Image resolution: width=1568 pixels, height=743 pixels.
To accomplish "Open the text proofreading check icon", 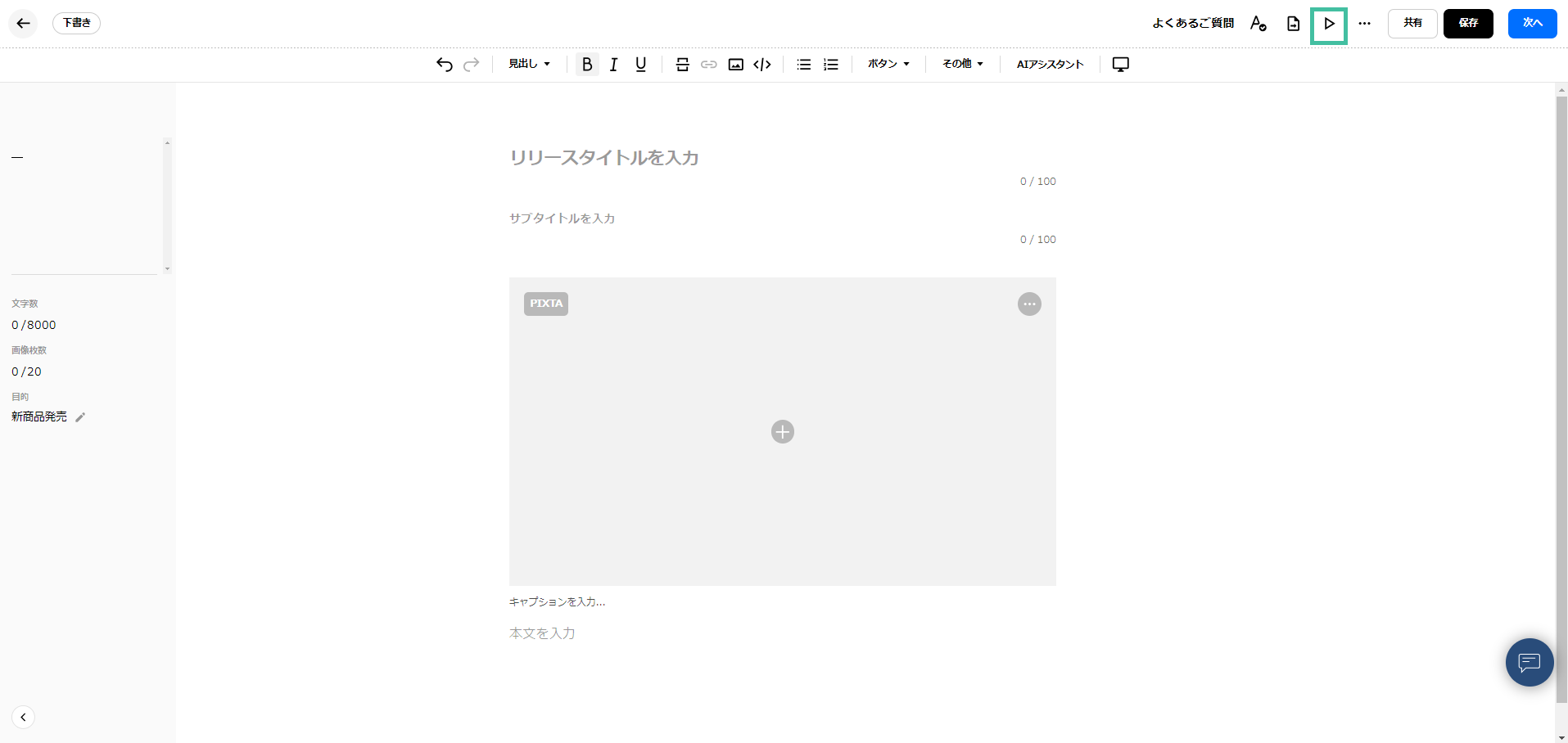I will click(x=1258, y=24).
